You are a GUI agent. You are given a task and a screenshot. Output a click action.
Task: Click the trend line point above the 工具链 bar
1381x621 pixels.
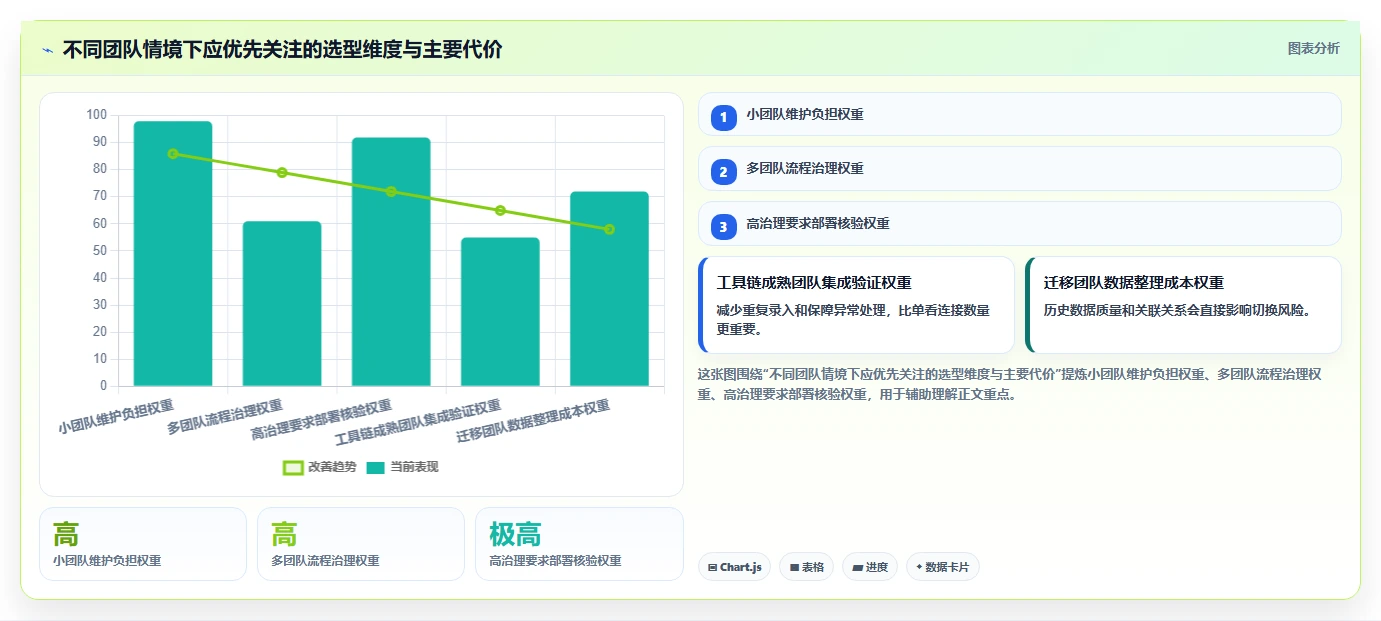[x=500, y=211]
